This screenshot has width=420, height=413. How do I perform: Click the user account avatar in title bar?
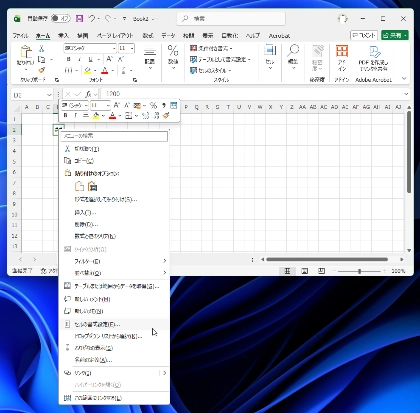coord(342,19)
